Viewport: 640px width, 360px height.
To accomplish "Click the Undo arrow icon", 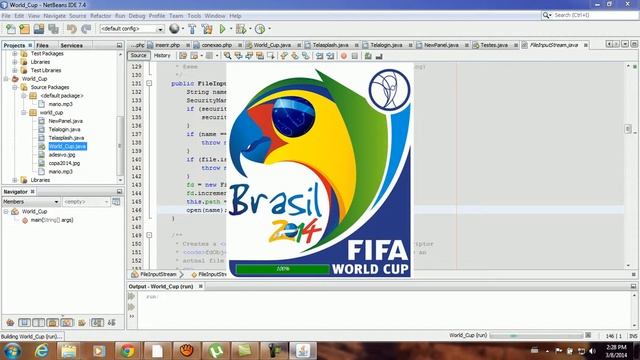I will click(71, 29).
